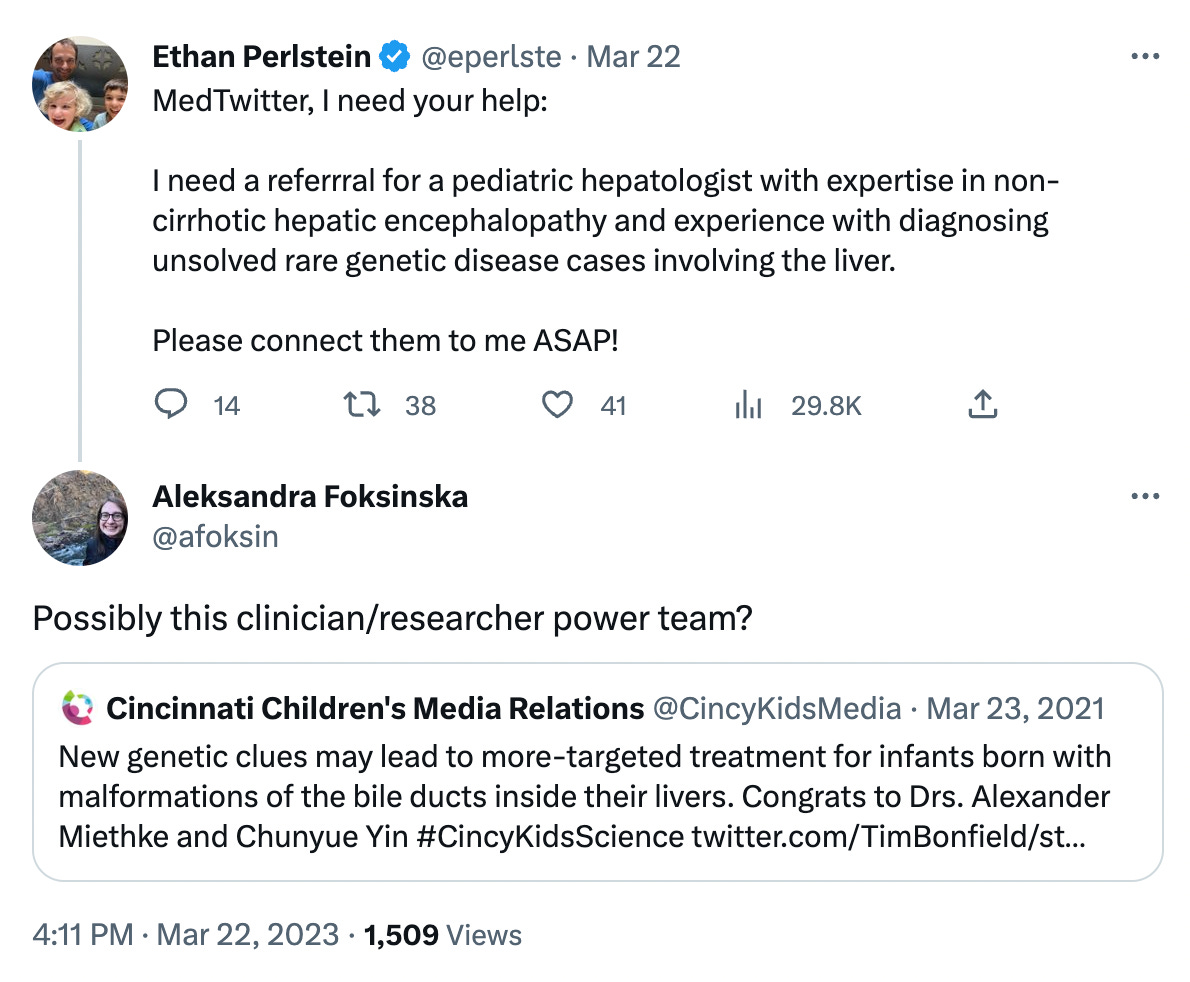Retweet Ethan Perlstein's post
1190x982 pixels.
point(362,404)
